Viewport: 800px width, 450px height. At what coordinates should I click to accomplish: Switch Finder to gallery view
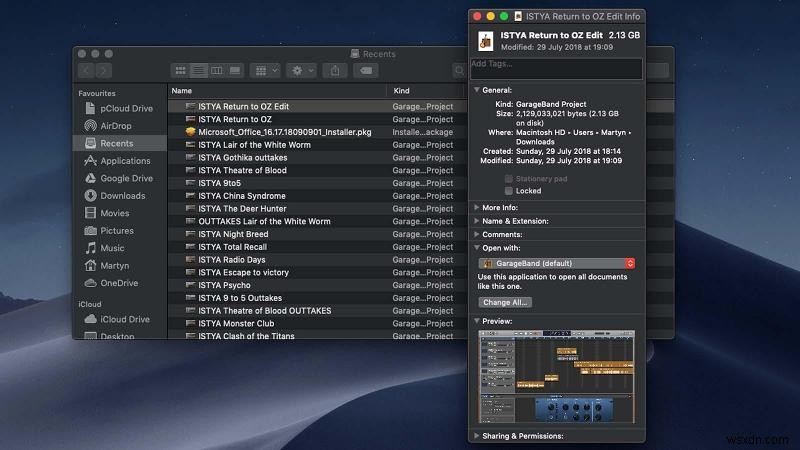pyautogui.click(x=235, y=71)
